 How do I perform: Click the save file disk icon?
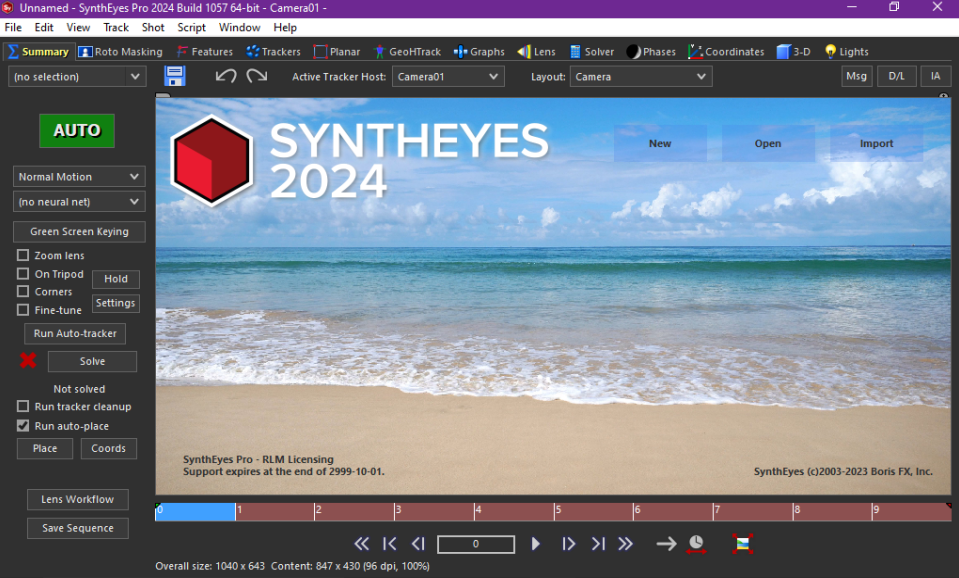(174, 76)
